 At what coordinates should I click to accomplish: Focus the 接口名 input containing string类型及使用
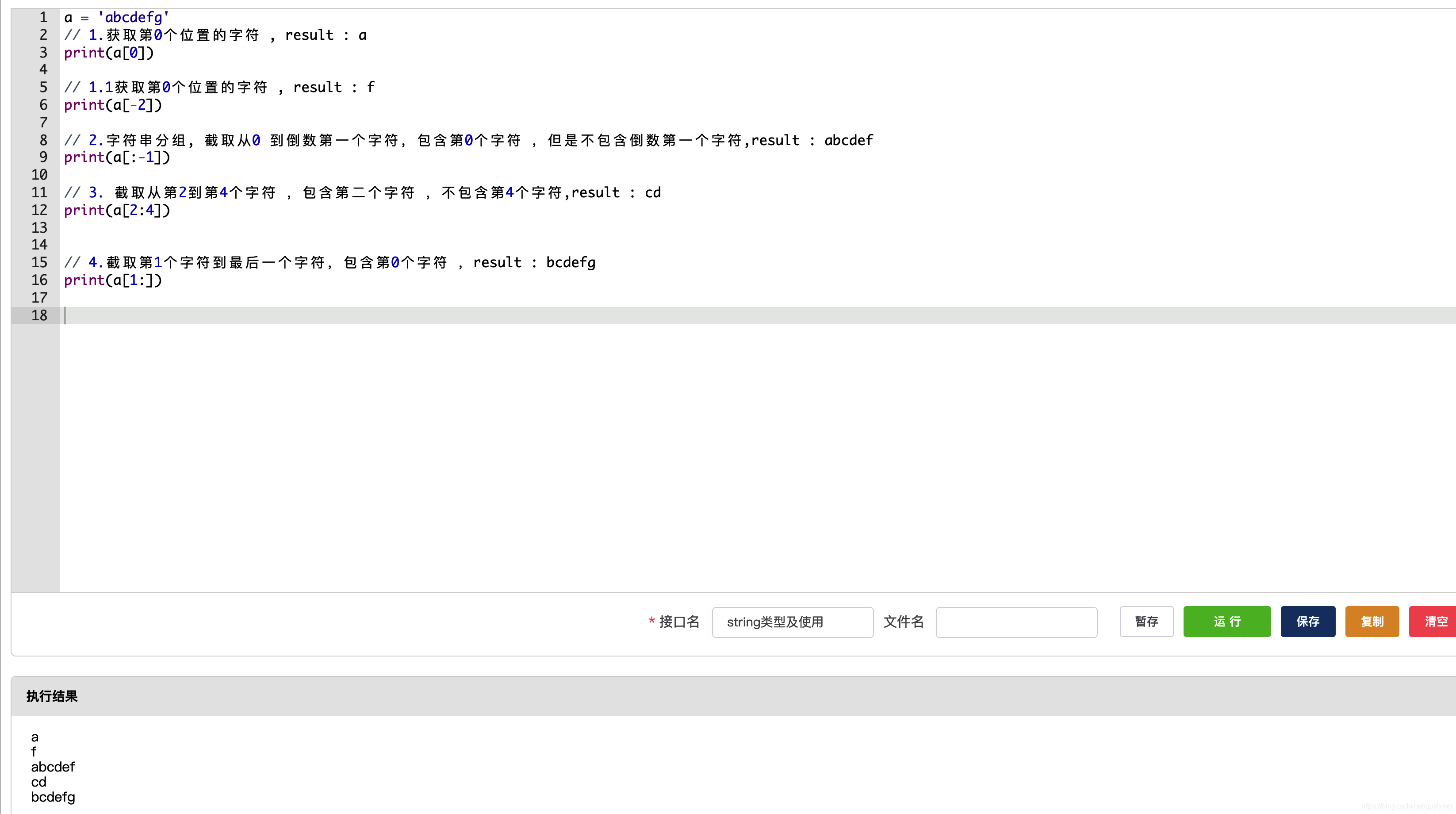pyautogui.click(x=793, y=622)
